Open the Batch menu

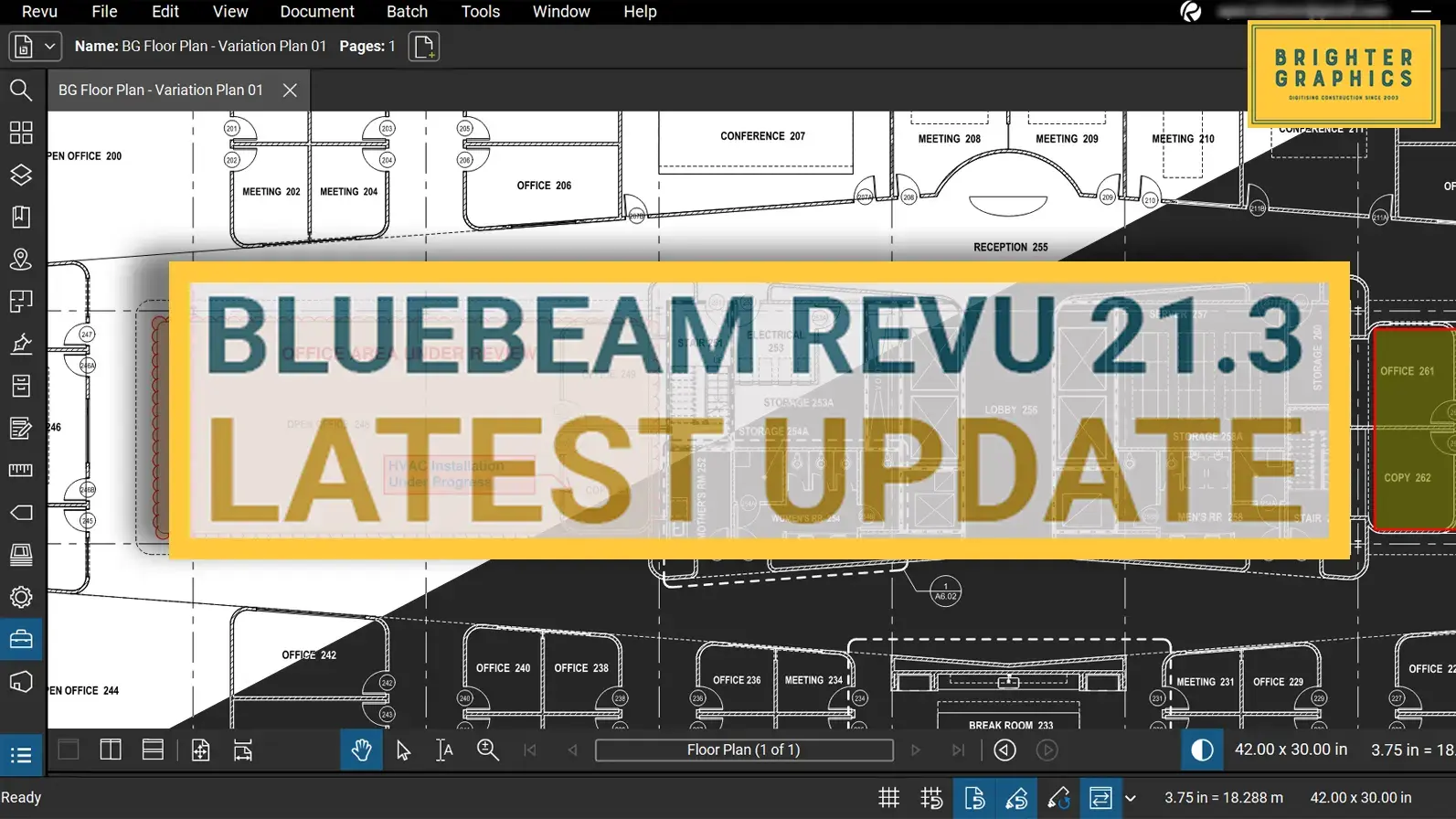(x=407, y=12)
